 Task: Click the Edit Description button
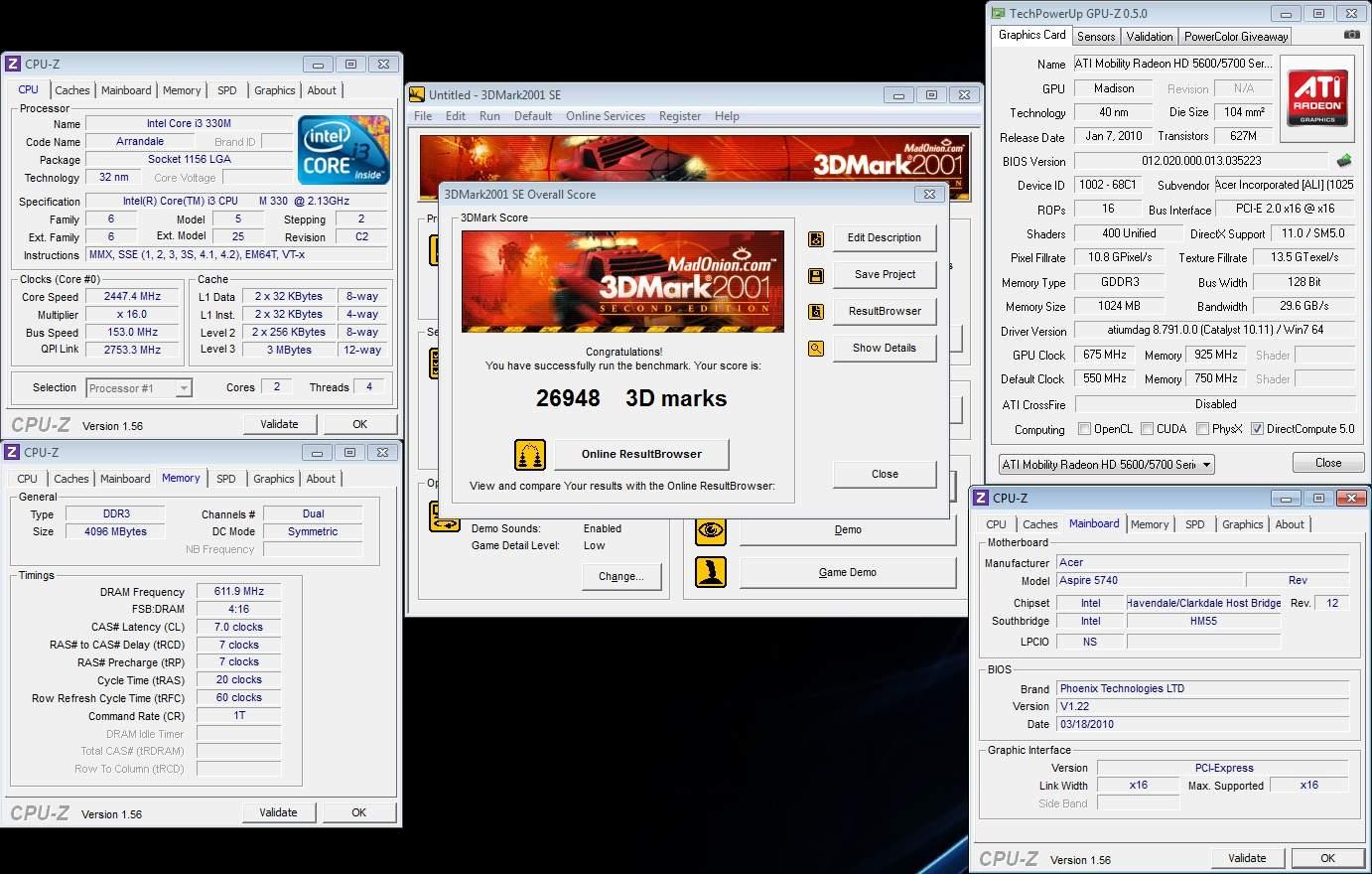point(885,238)
